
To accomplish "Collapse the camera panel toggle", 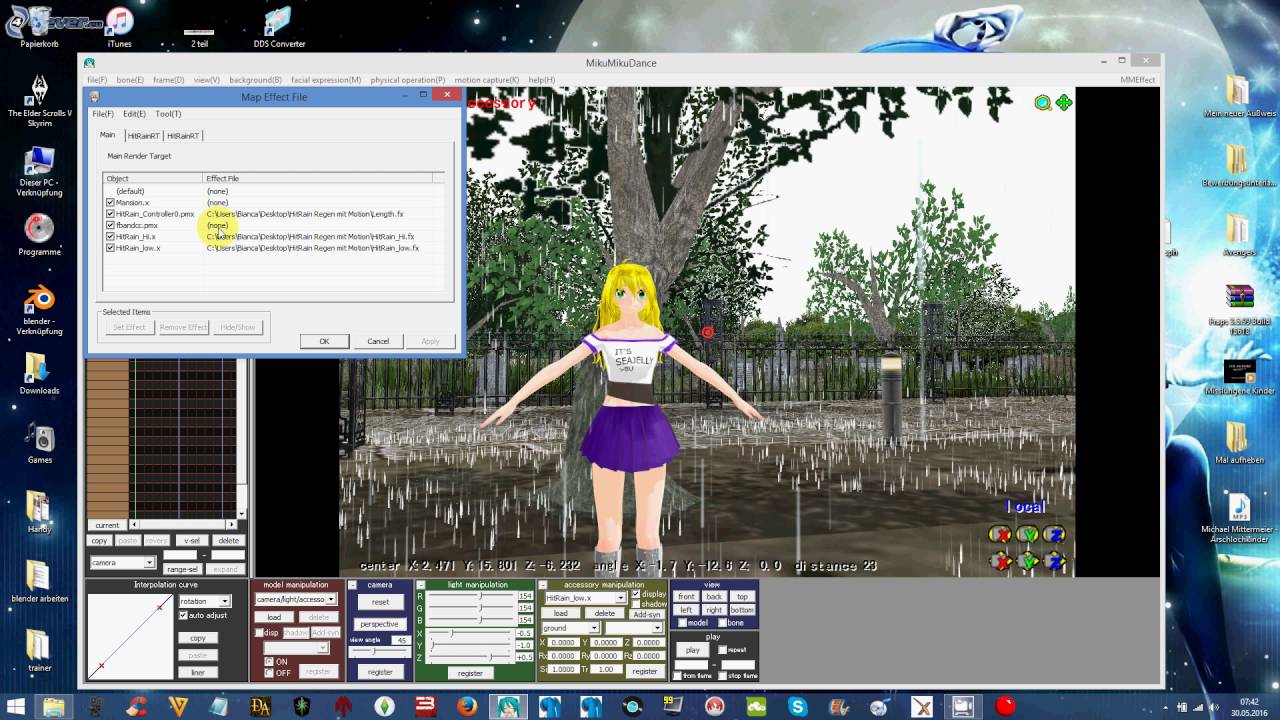I will [353, 585].
